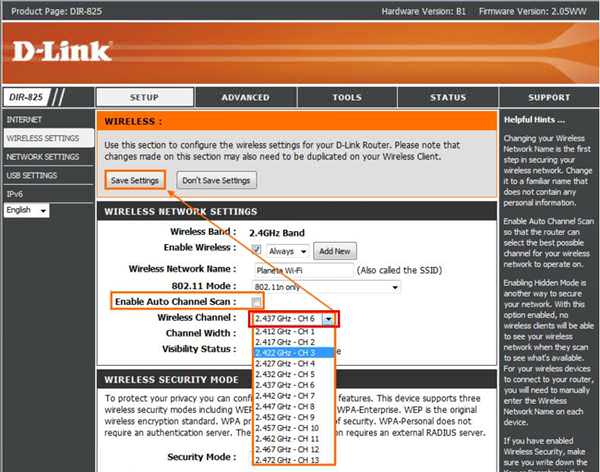
Task: Click the Don't Save Settings button
Action: click(216, 180)
